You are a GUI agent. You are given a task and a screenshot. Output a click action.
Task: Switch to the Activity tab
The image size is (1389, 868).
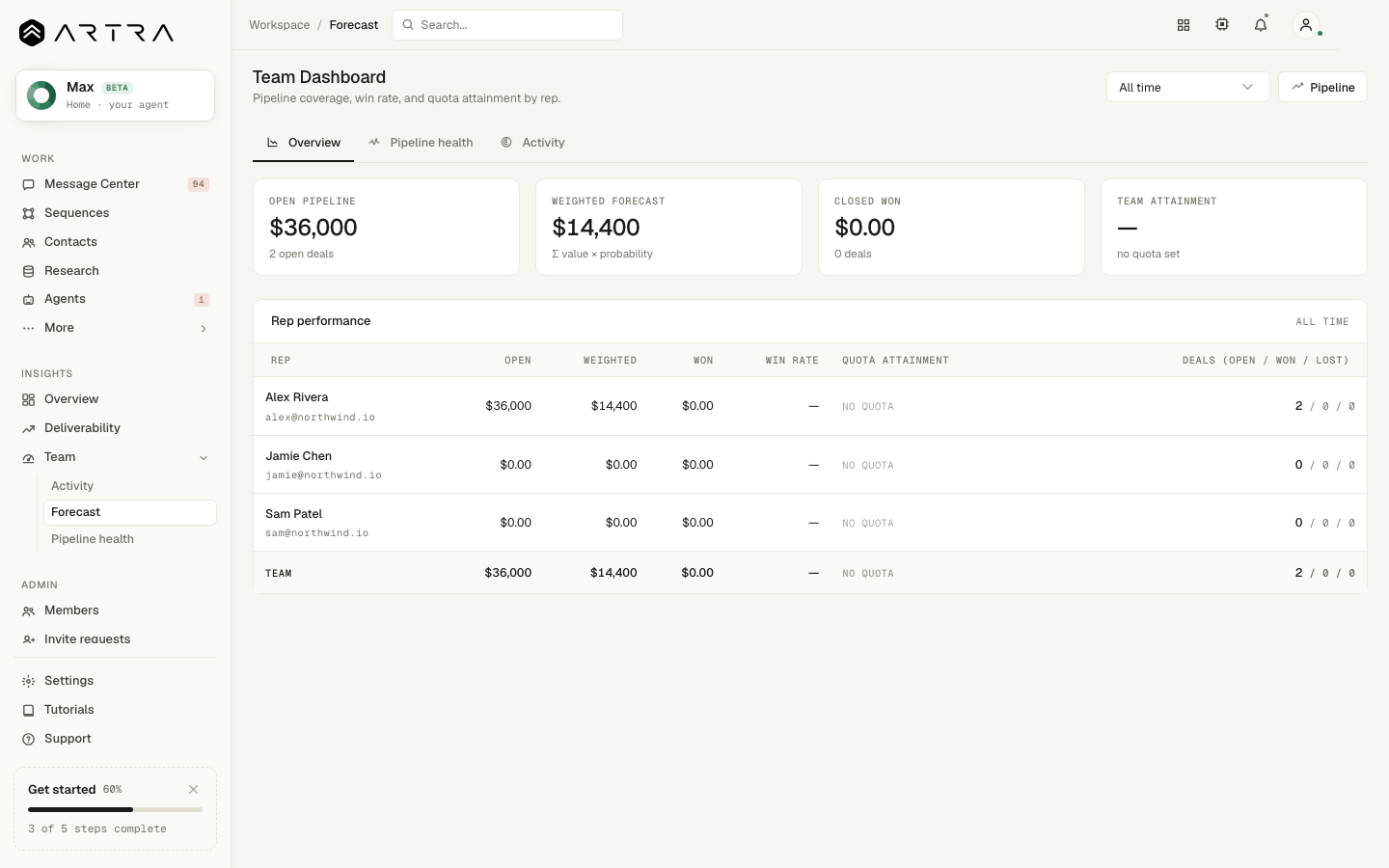[533, 143]
